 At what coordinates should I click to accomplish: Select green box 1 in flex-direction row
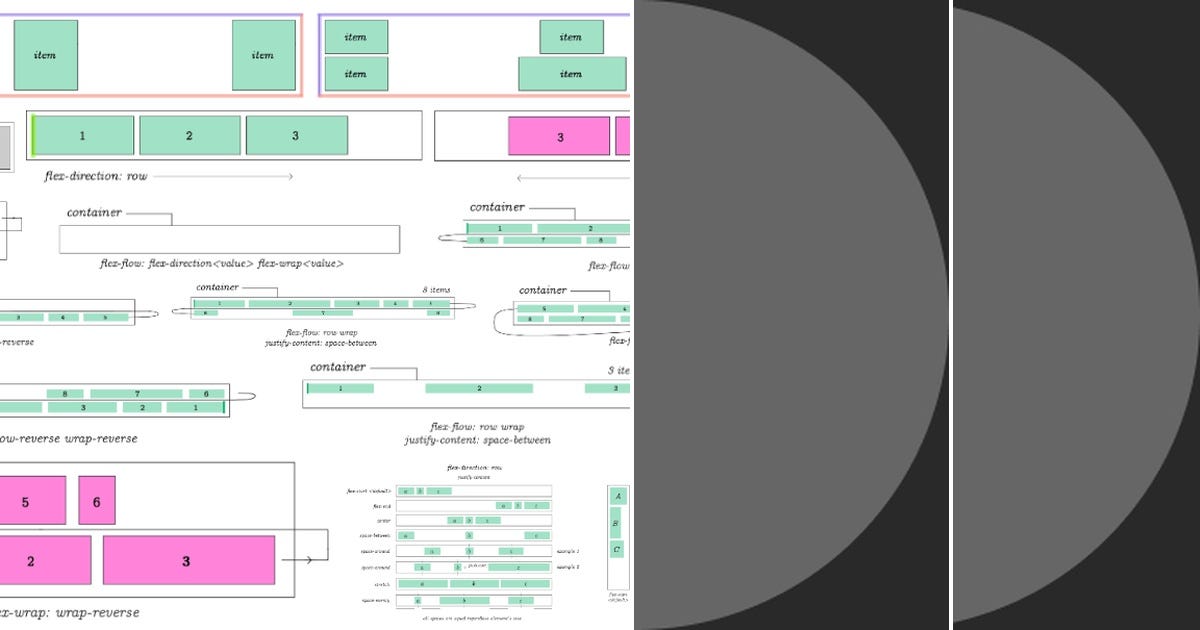tap(81, 135)
